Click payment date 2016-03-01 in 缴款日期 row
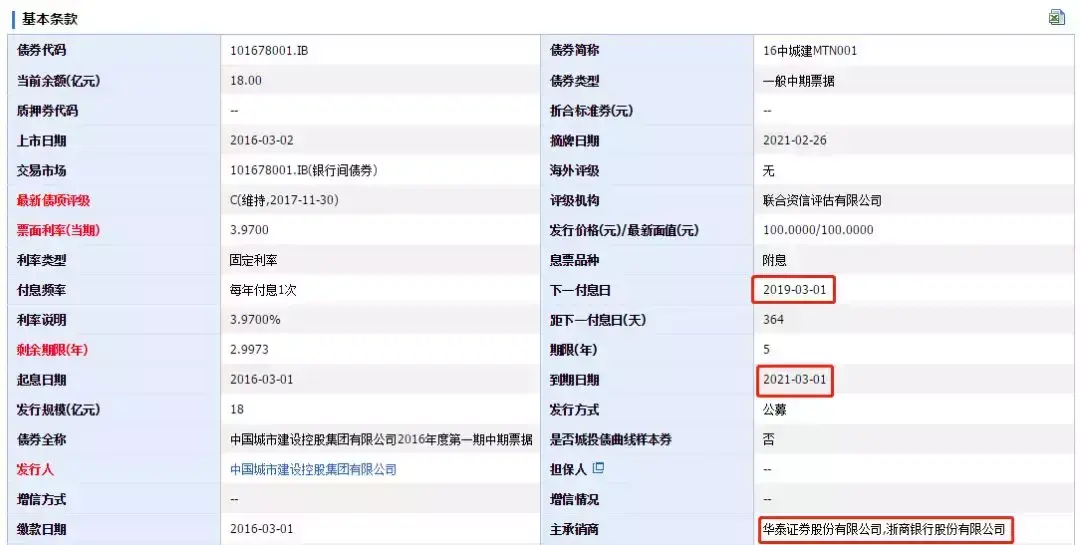1080x545 pixels. [x=262, y=529]
